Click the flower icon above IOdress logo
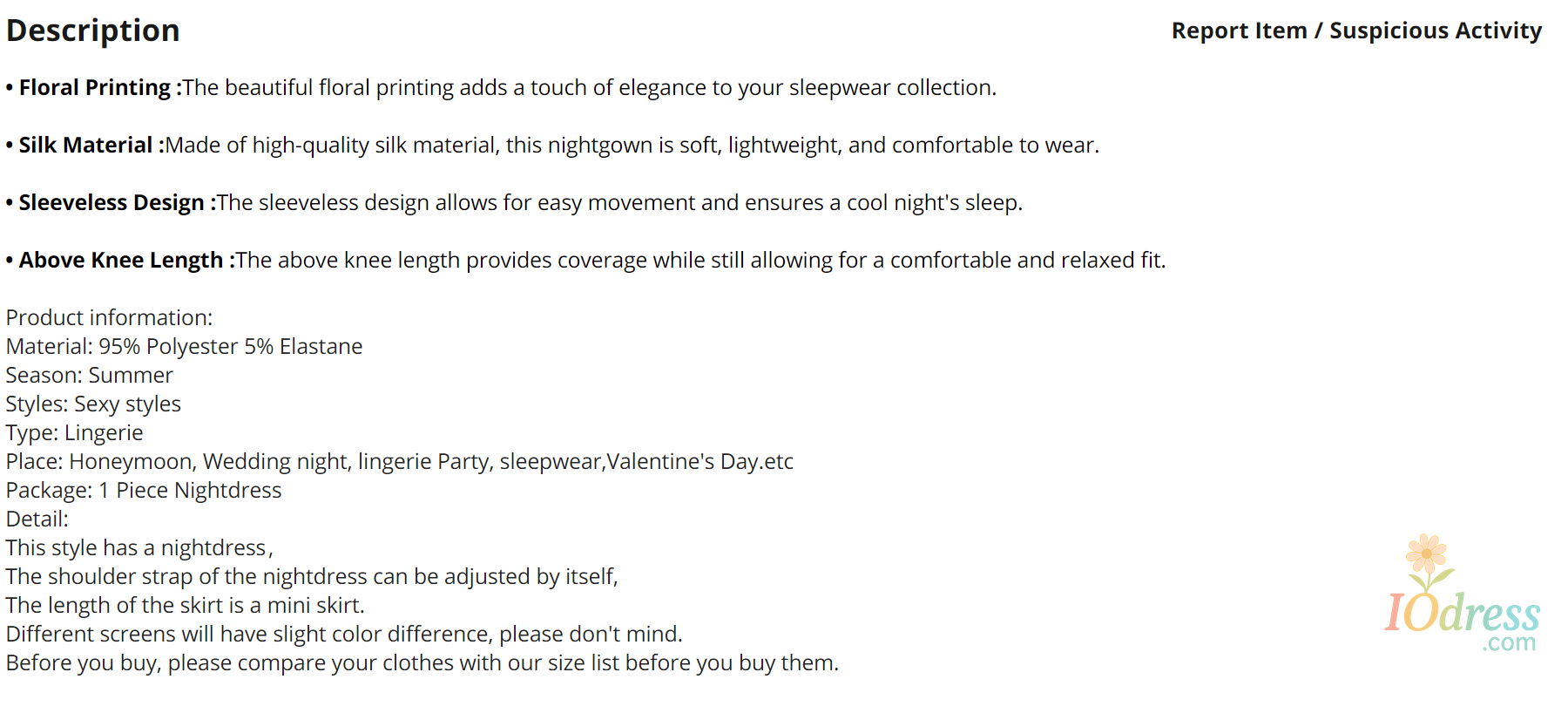 click(x=1427, y=558)
